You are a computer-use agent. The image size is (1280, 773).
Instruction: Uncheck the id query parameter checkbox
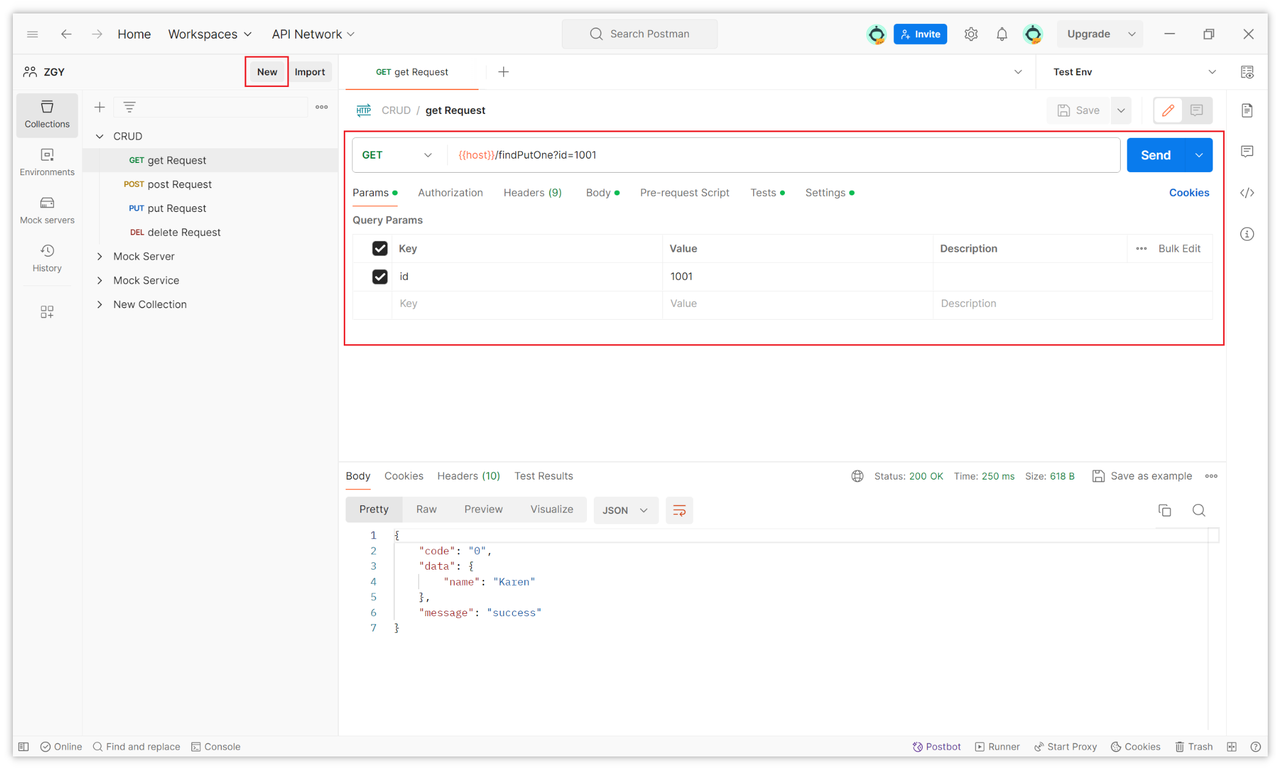(x=380, y=276)
